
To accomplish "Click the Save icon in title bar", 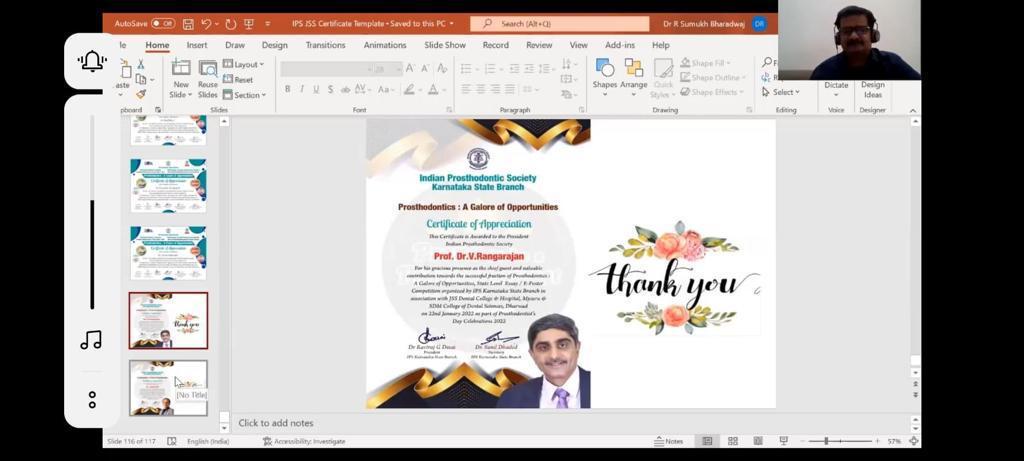I will coord(188,24).
